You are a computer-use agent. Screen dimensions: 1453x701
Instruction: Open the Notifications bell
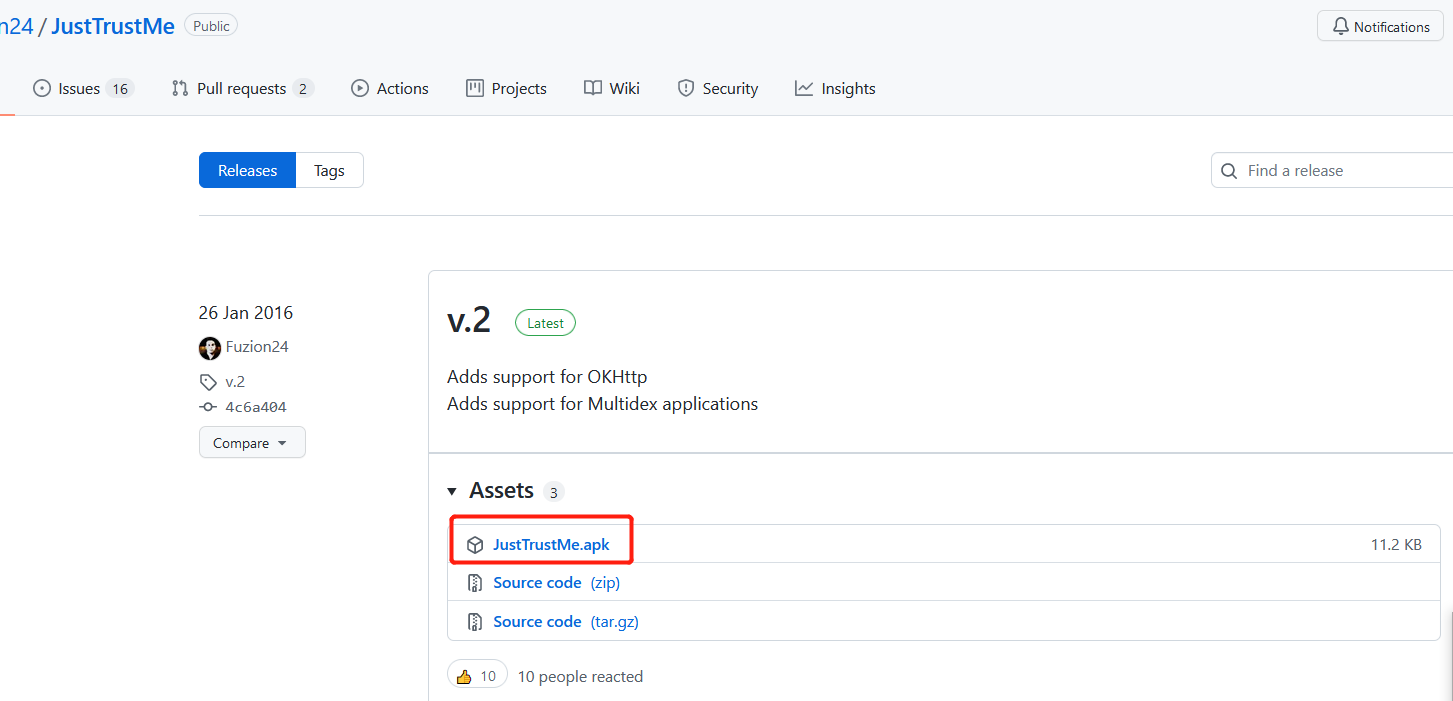point(1380,26)
